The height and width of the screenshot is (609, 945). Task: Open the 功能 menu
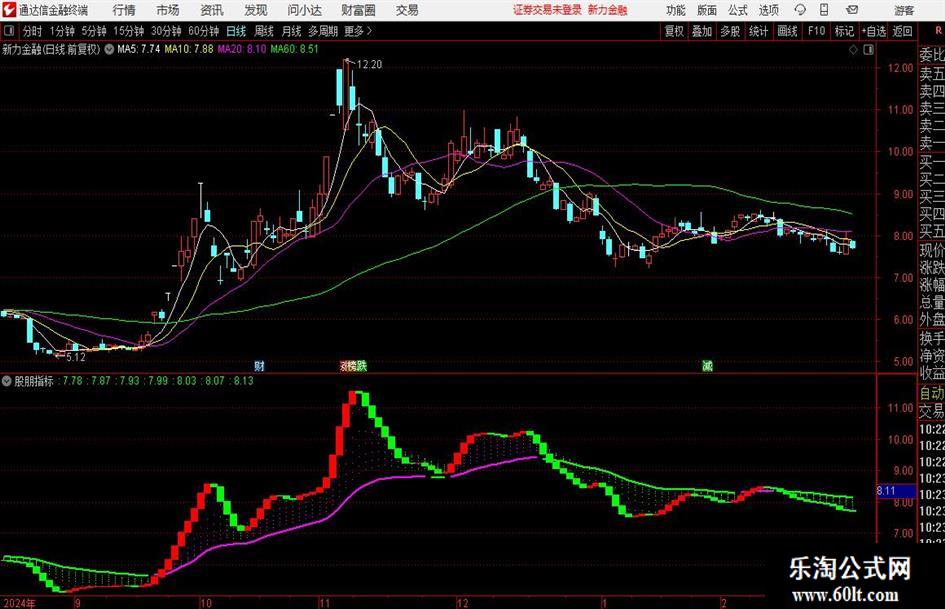point(676,10)
